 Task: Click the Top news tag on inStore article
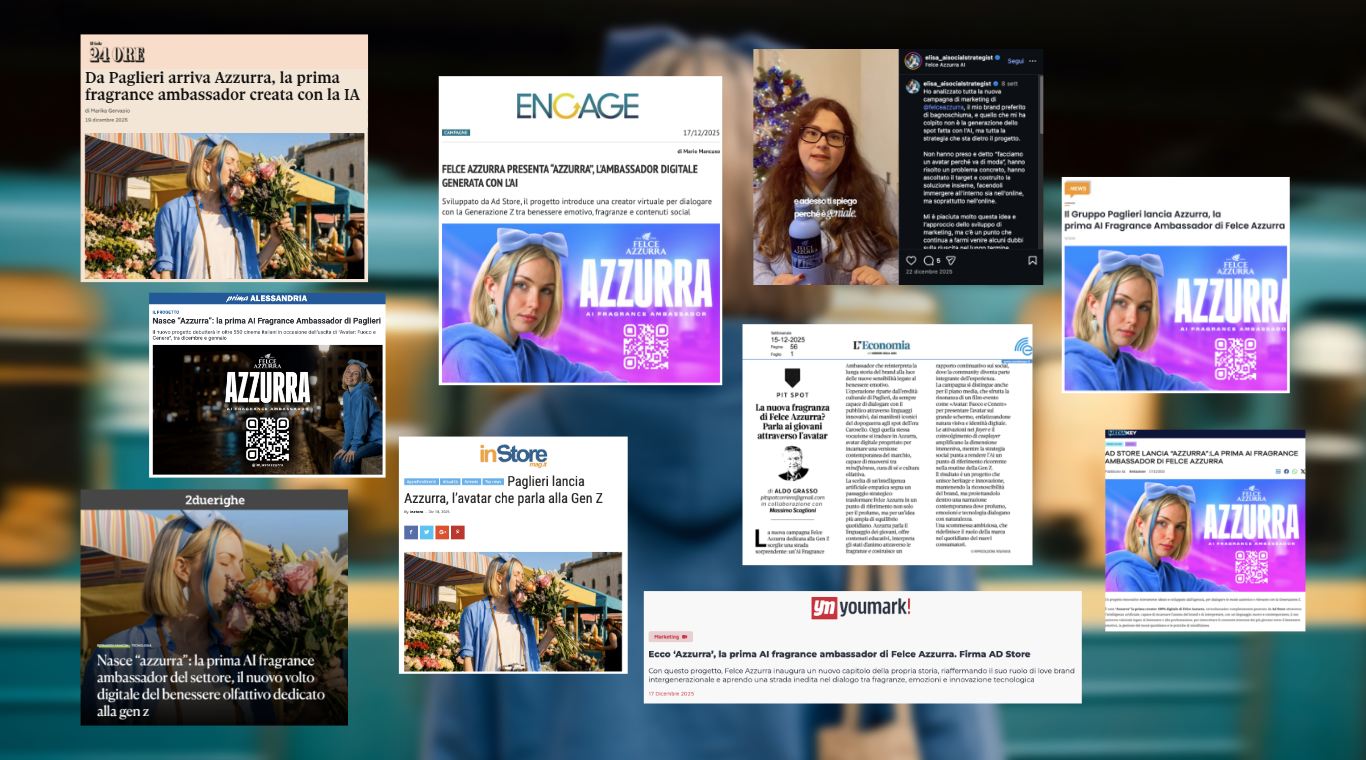493,481
